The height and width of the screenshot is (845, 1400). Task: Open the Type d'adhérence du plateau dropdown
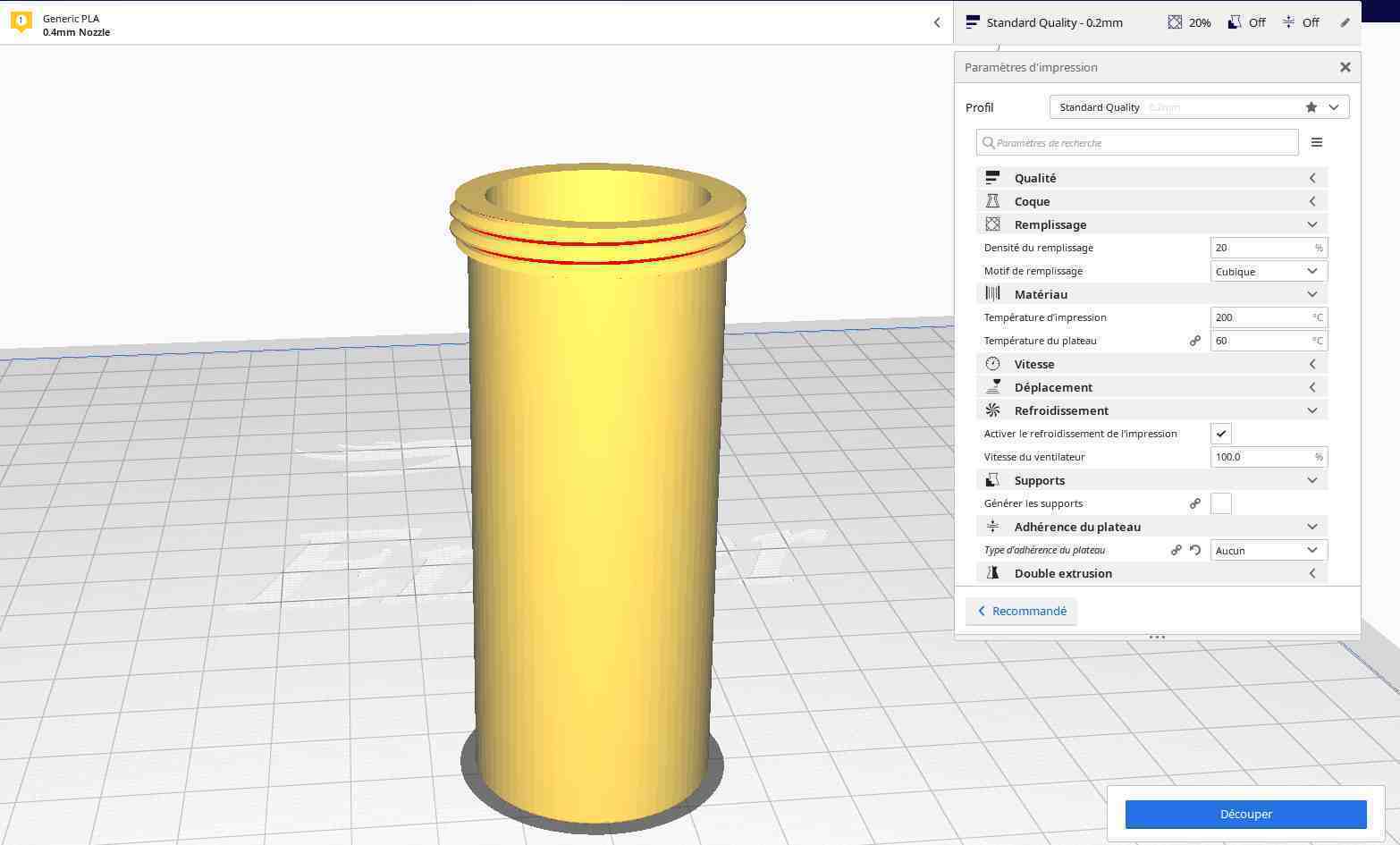pos(1267,550)
